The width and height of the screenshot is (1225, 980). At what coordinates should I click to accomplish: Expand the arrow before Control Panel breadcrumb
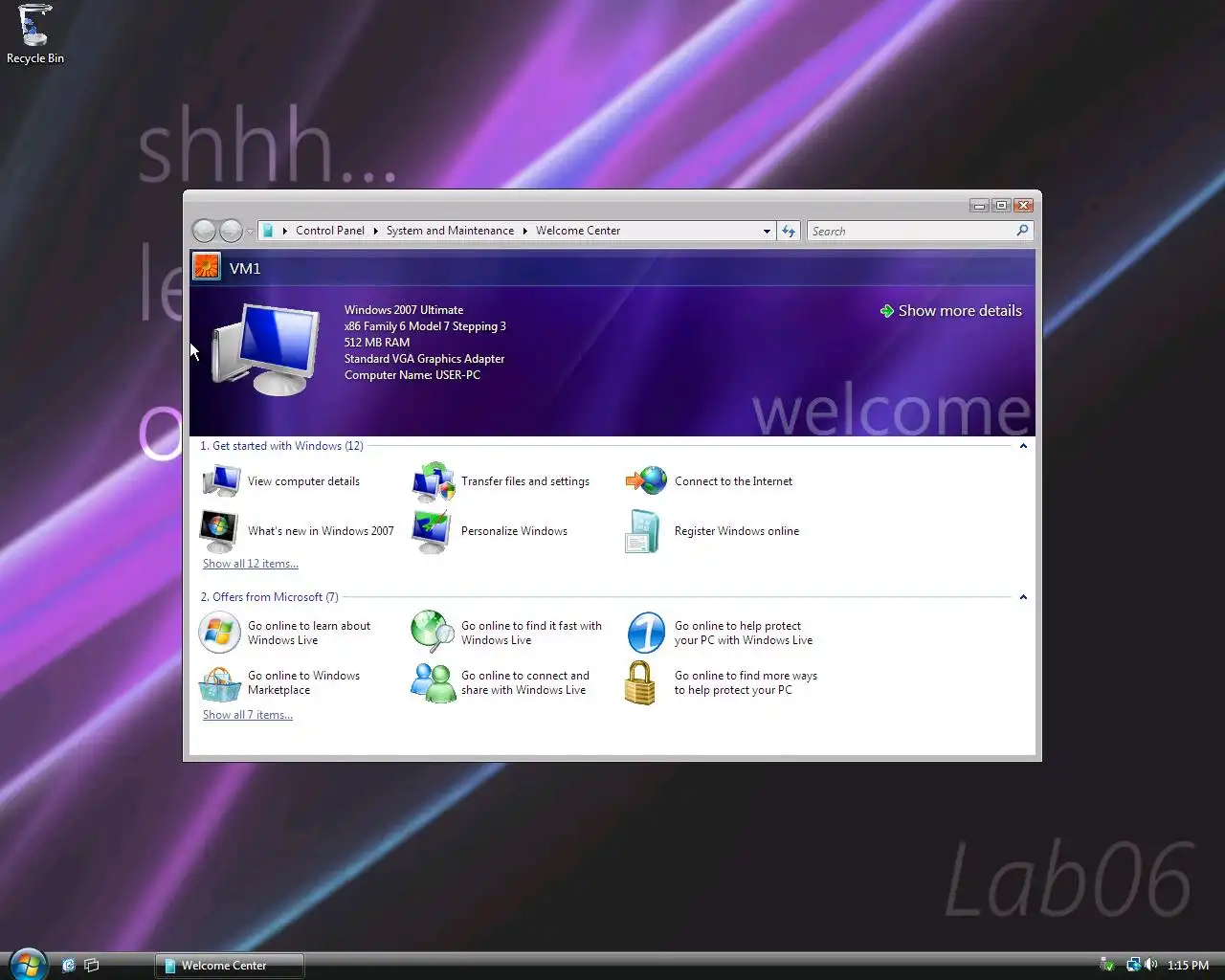click(x=284, y=231)
